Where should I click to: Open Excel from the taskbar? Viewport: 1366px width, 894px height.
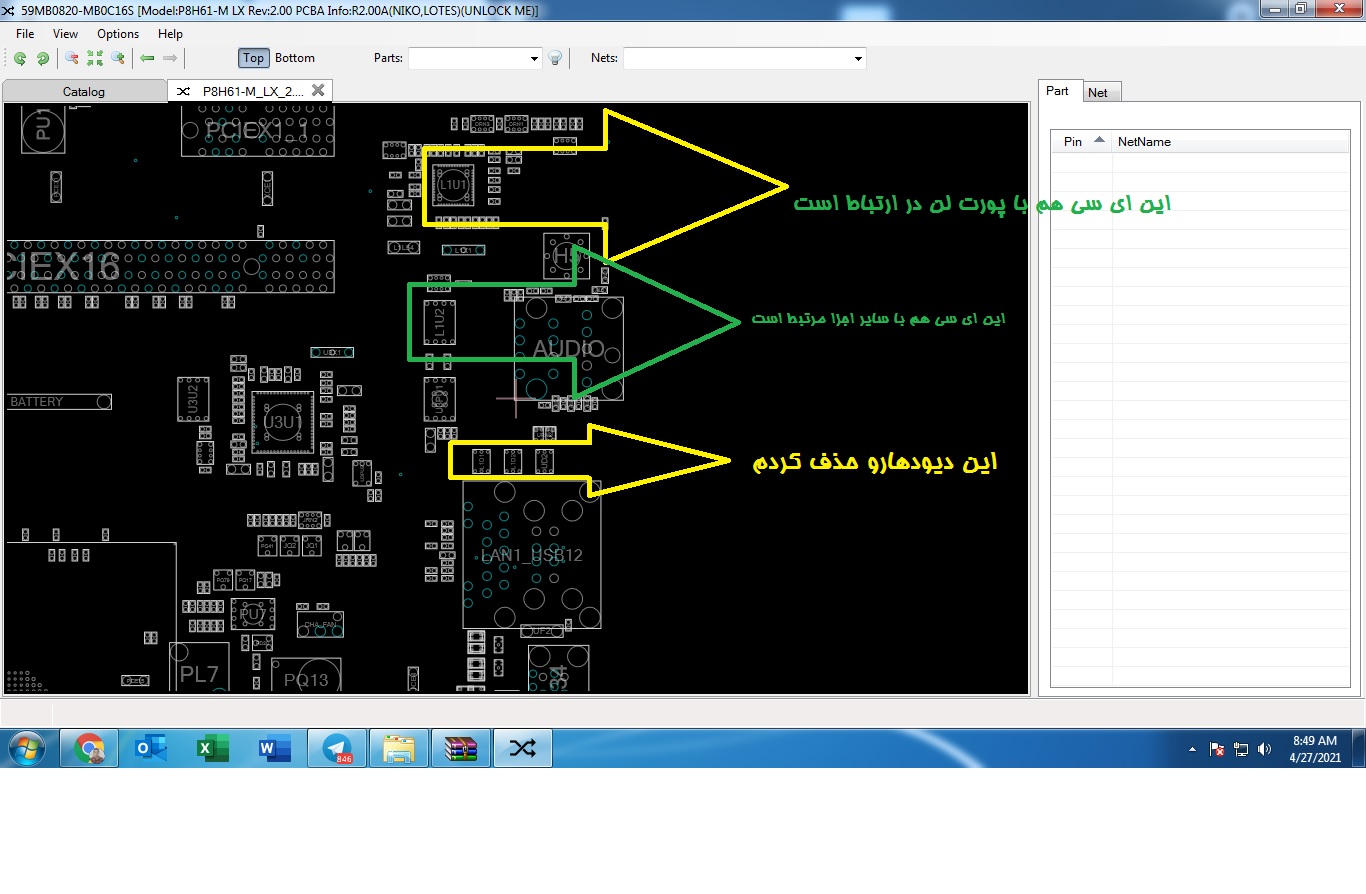pyautogui.click(x=213, y=748)
